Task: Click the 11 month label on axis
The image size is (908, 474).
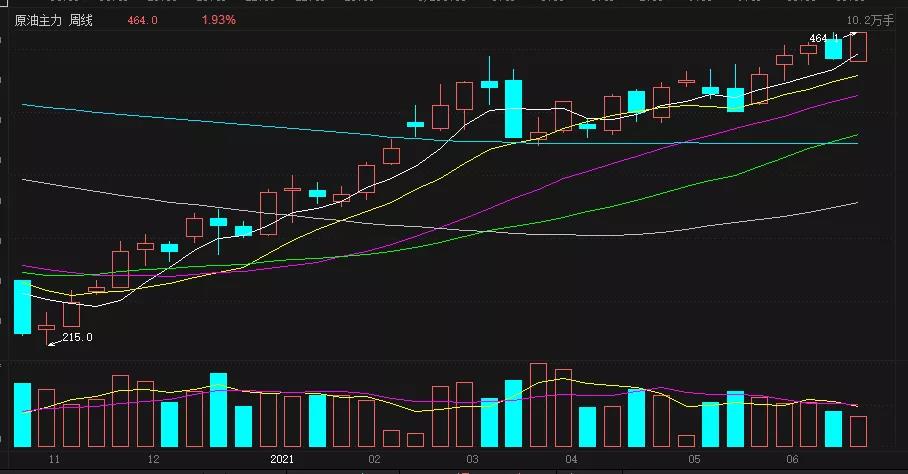Action: (55, 459)
